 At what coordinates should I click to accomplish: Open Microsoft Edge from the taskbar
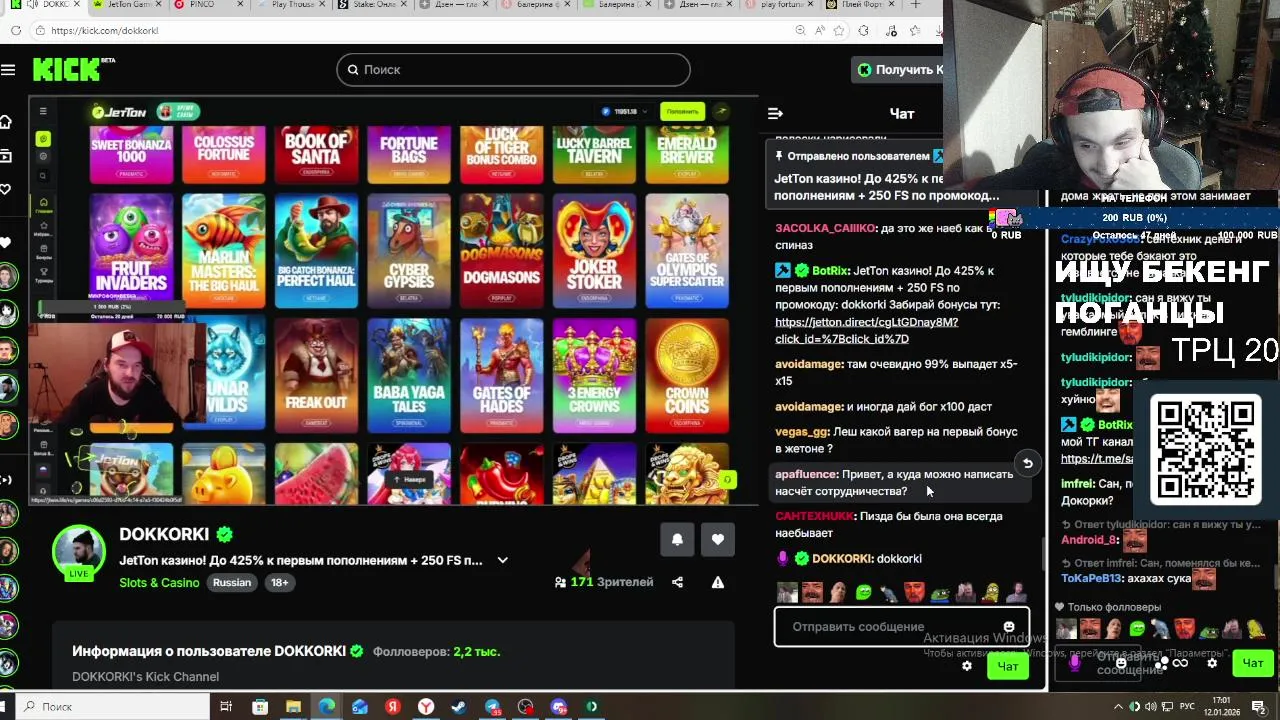[x=327, y=707]
